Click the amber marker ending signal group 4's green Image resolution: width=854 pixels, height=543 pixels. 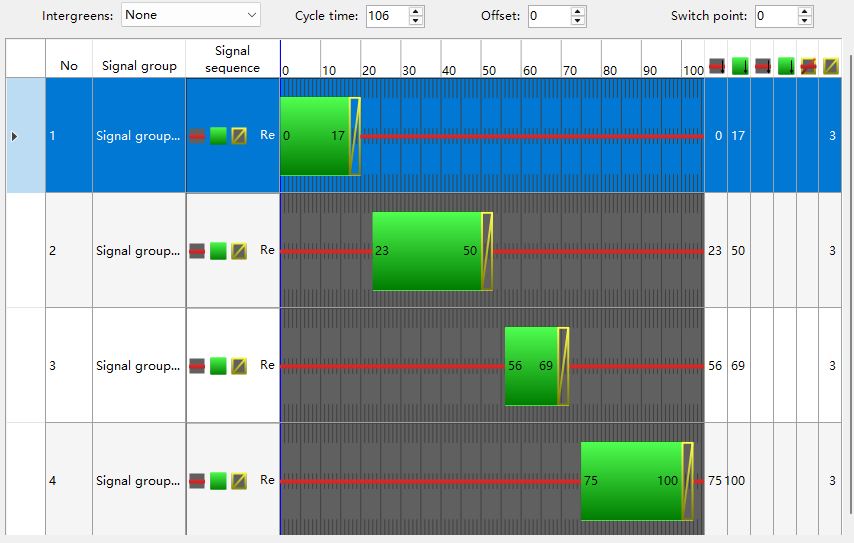coord(687,481)
